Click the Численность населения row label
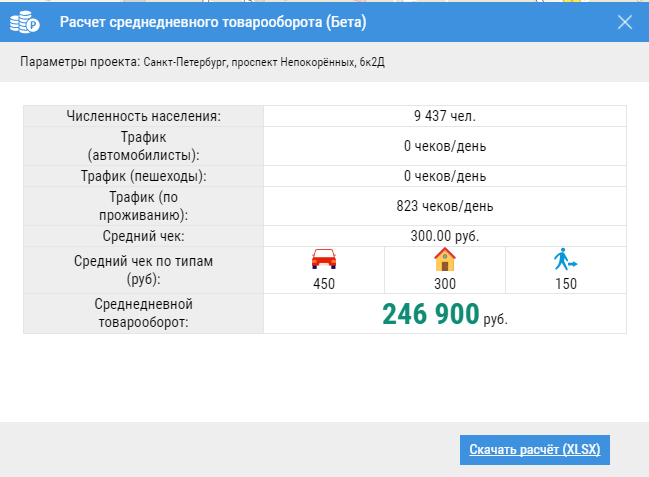 click(143, 116)
